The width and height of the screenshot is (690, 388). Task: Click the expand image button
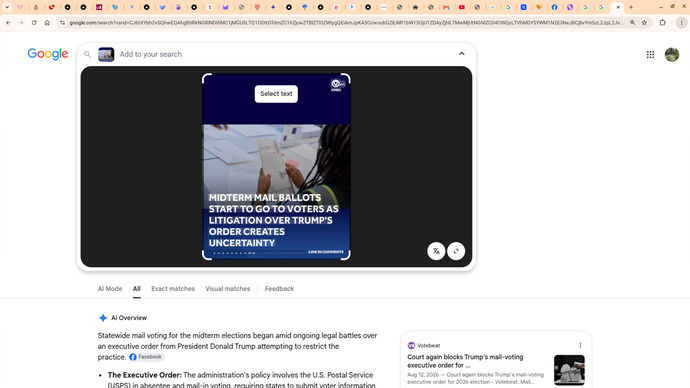click(x=456, y=251)
